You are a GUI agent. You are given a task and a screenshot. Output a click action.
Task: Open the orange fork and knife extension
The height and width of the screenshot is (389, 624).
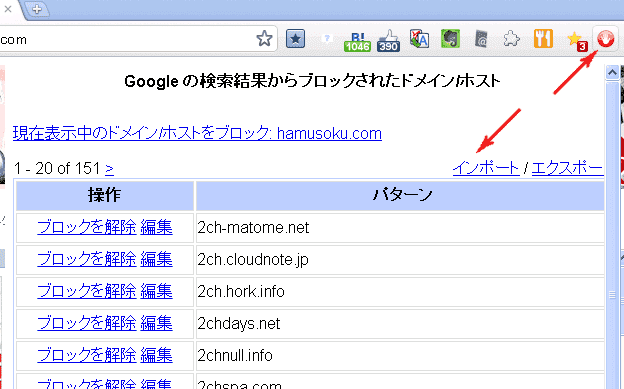(x=543, y=39)
